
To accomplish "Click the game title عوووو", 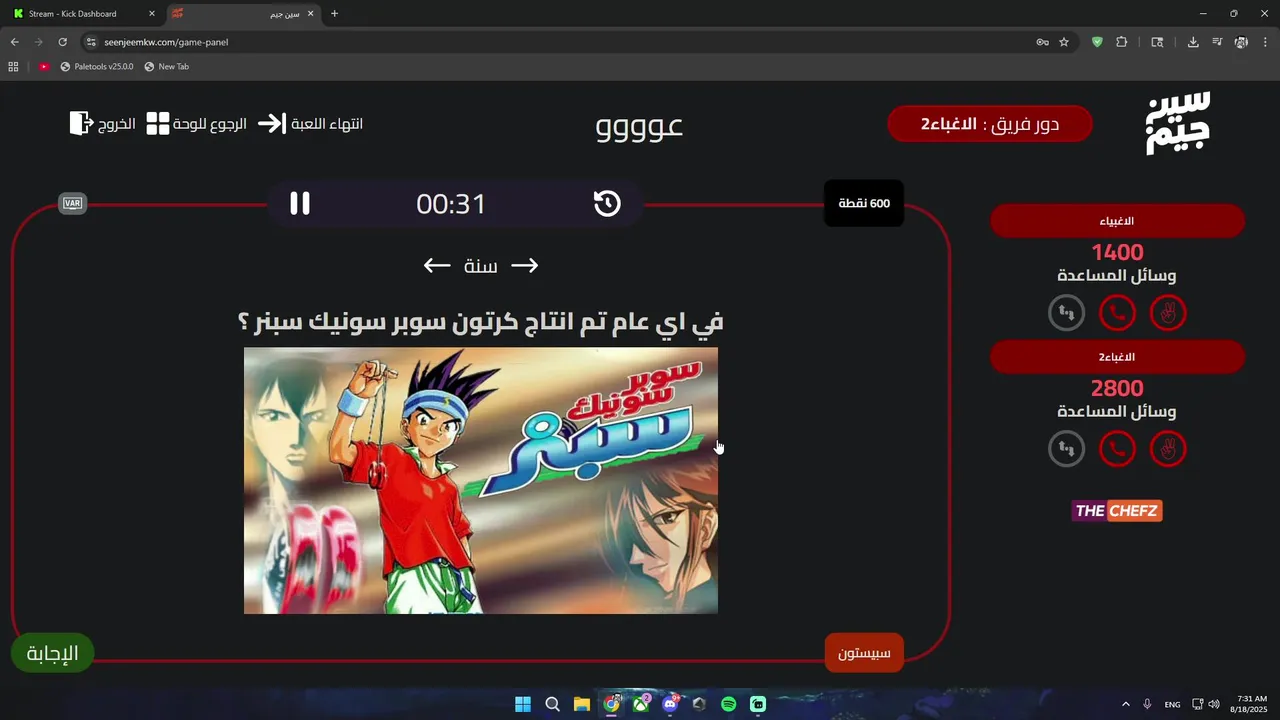I will (639, 126).
